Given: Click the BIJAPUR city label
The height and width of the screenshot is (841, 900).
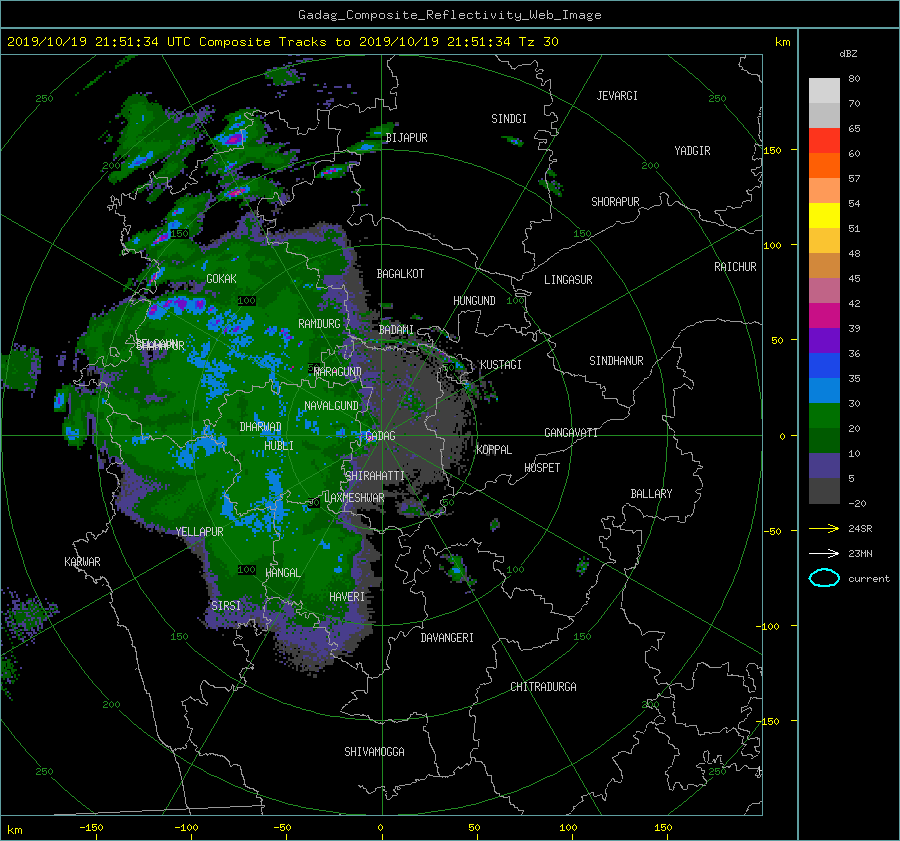Looking at the screenshot, I should [406, 138].
